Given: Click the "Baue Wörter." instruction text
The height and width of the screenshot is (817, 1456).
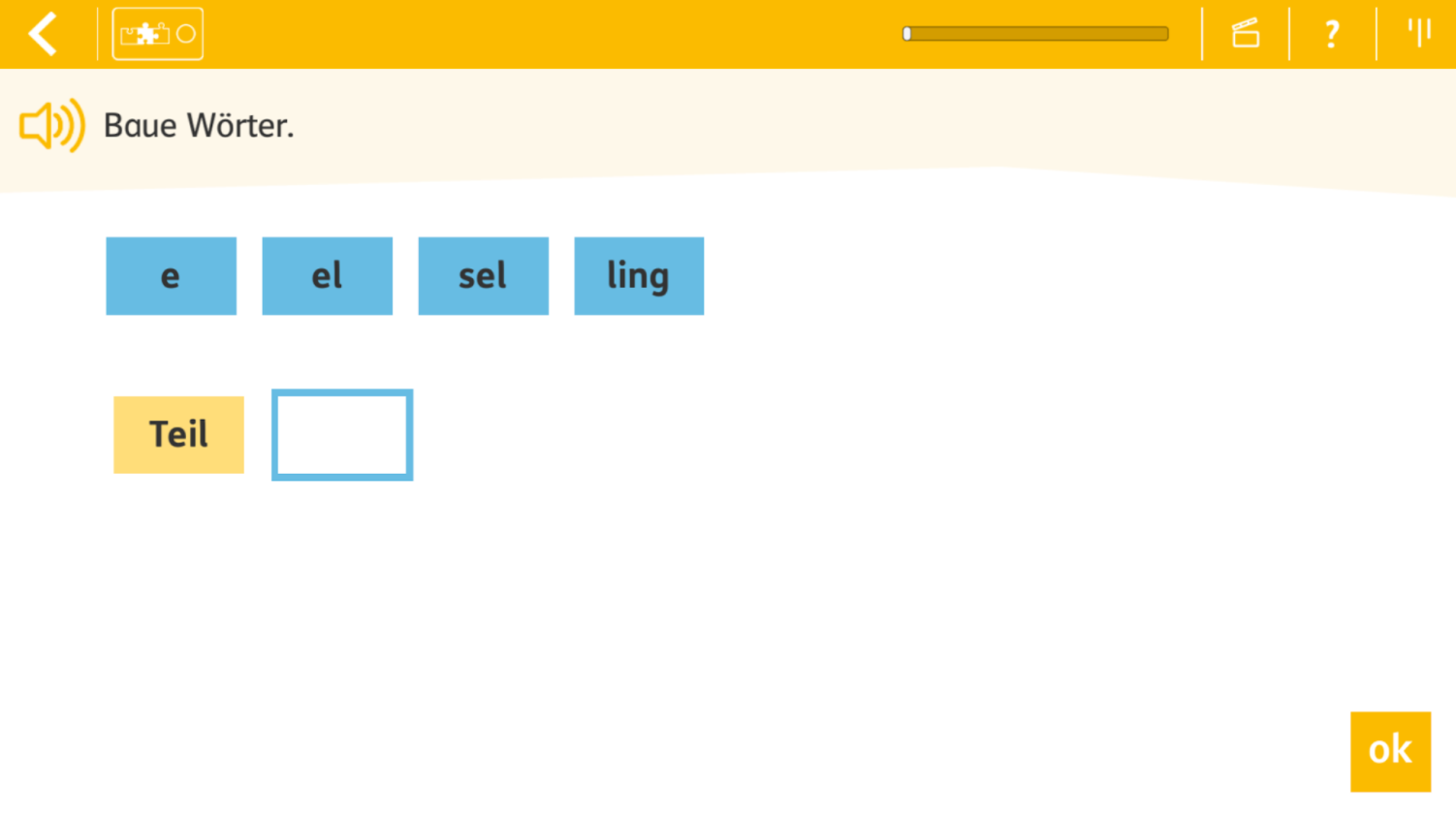Looking at the screenshot, I should tap(199, 126).
